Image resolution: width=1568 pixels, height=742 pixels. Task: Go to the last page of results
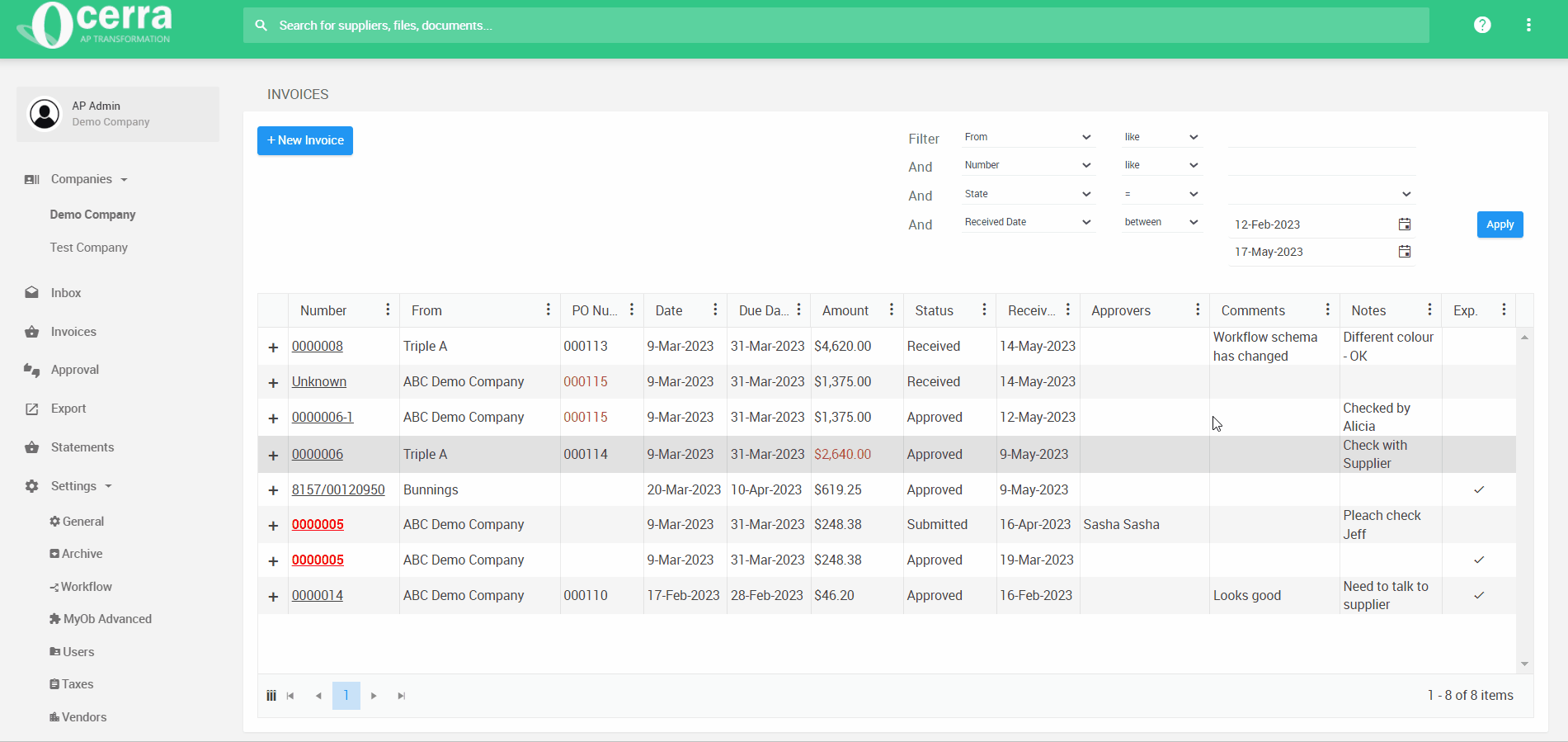click(x=402, y=696)
